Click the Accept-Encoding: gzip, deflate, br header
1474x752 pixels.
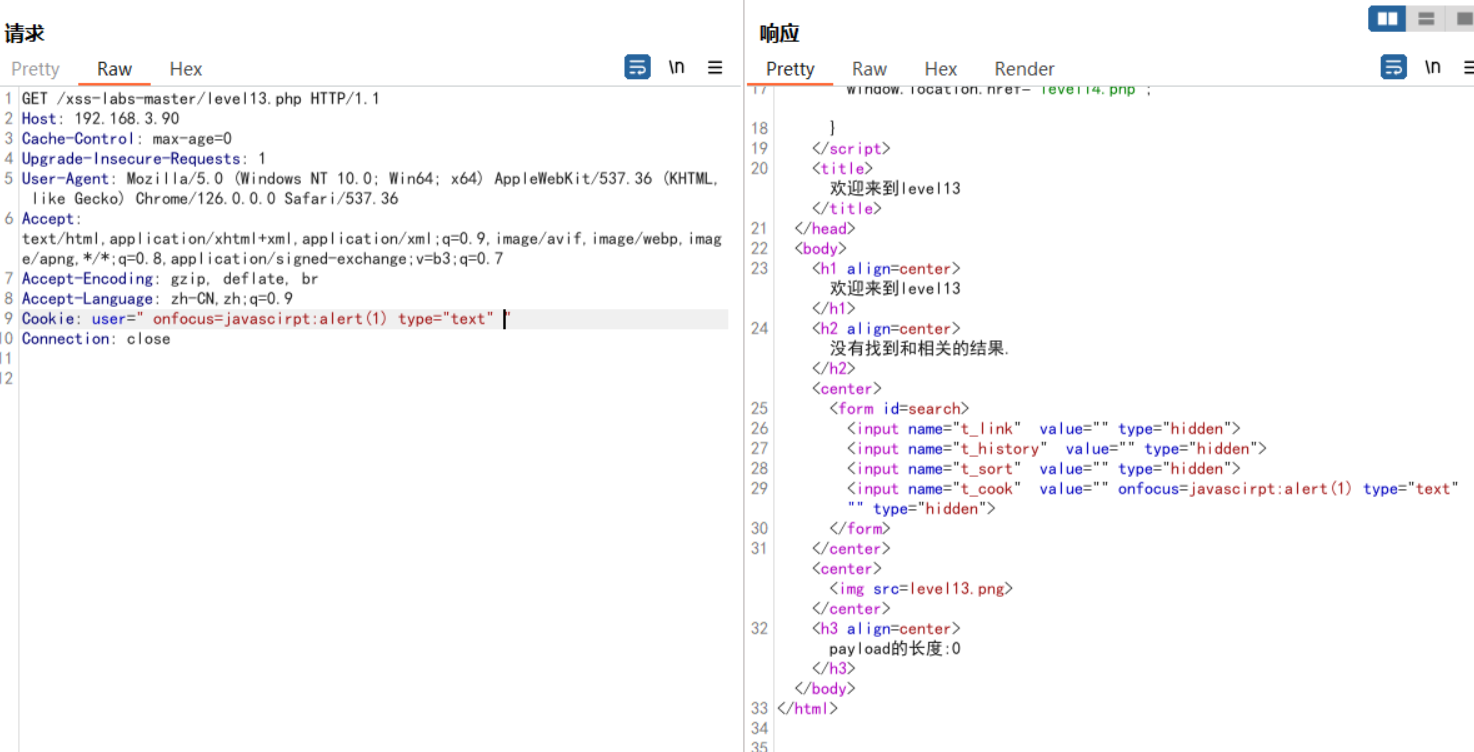170,279
